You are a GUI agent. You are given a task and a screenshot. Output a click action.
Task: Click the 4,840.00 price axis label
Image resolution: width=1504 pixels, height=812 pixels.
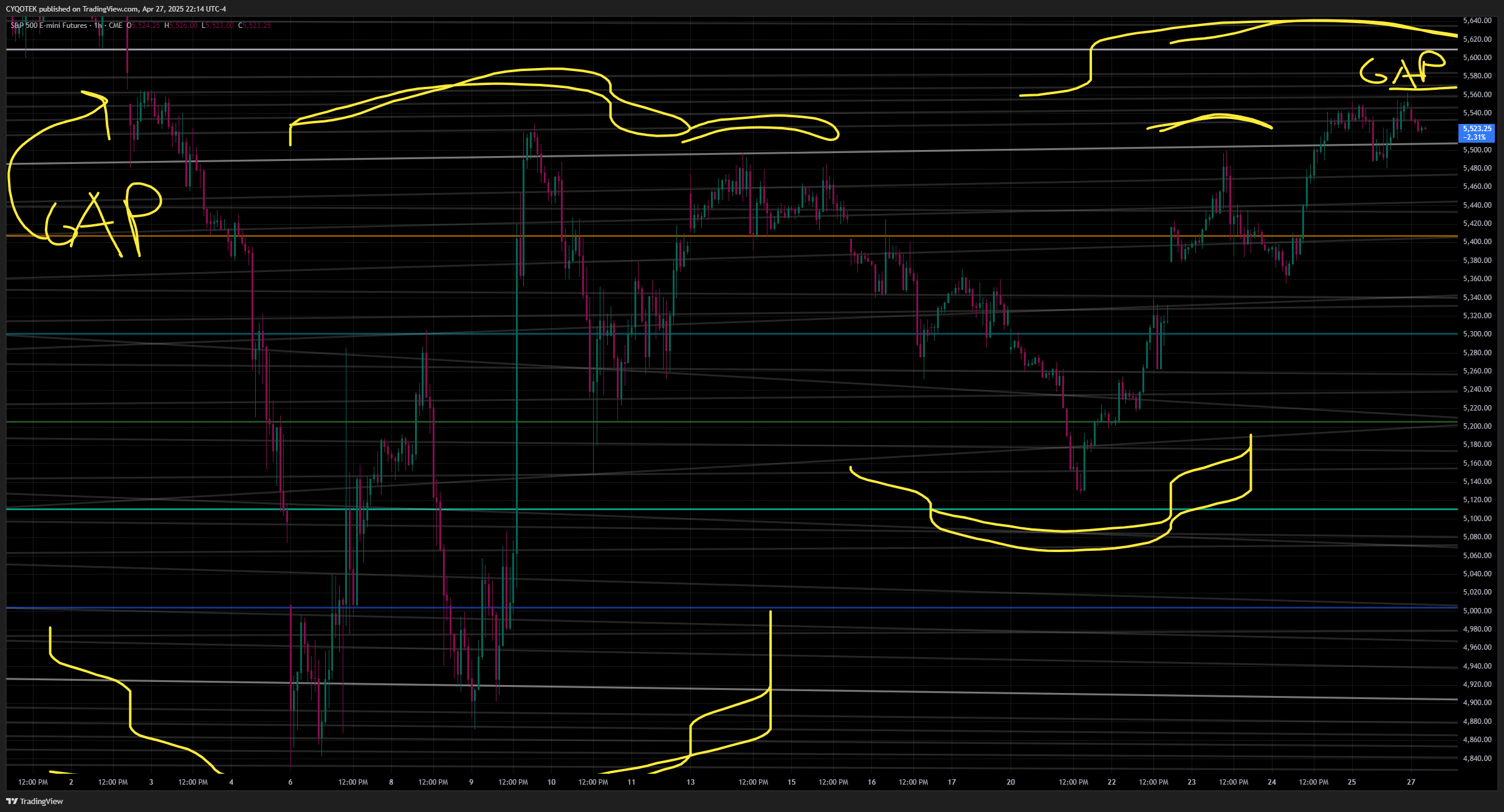tap(1477, 759)
